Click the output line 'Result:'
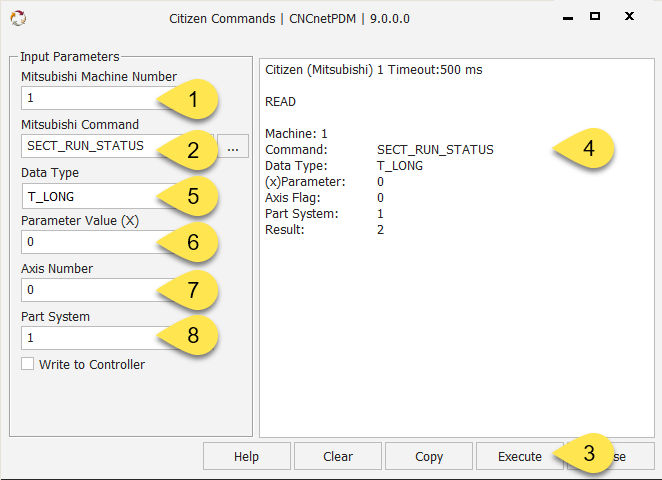The image size is (662, 480). (324, 230)
